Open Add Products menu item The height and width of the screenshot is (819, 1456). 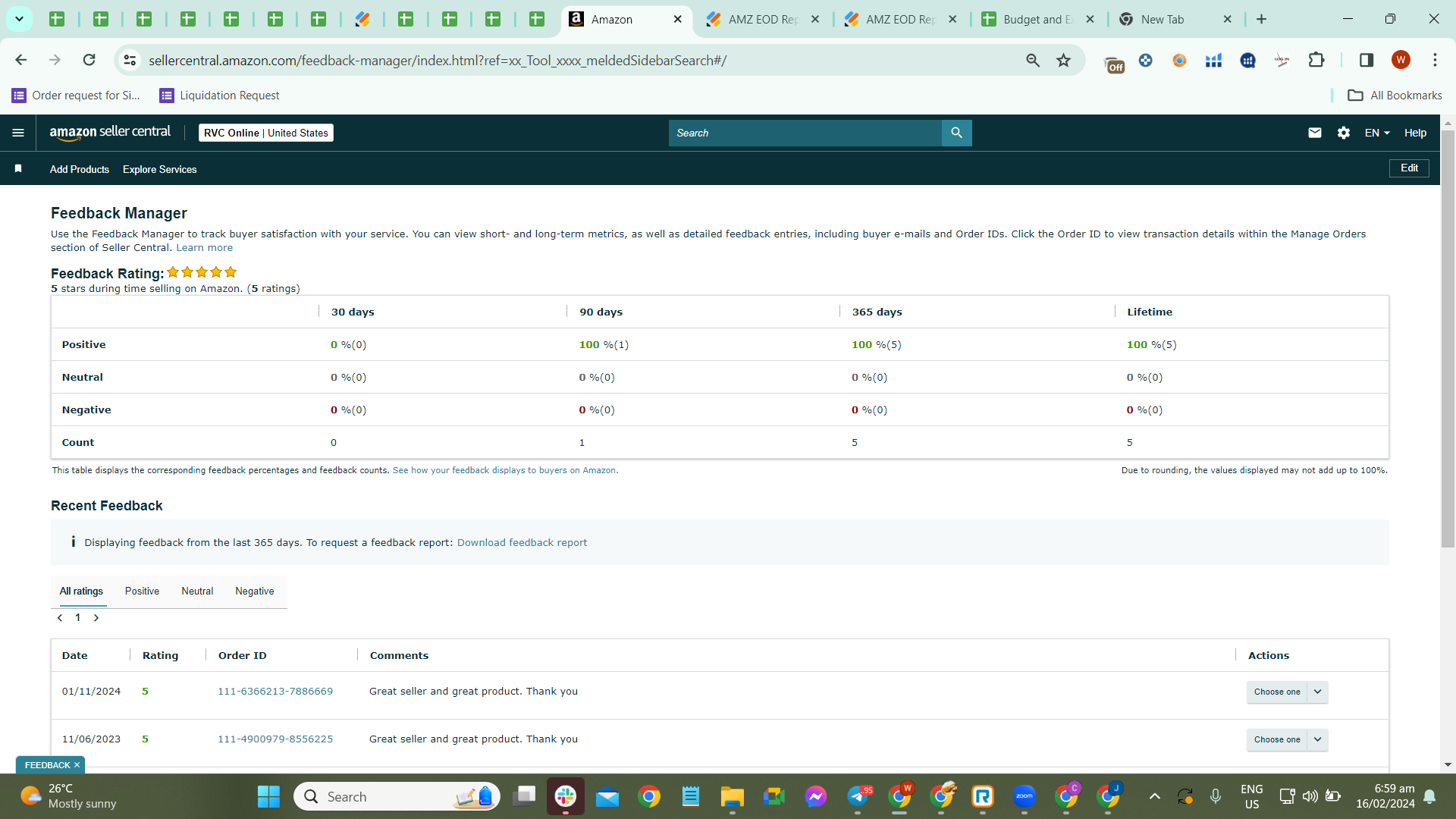click(80, 169)
